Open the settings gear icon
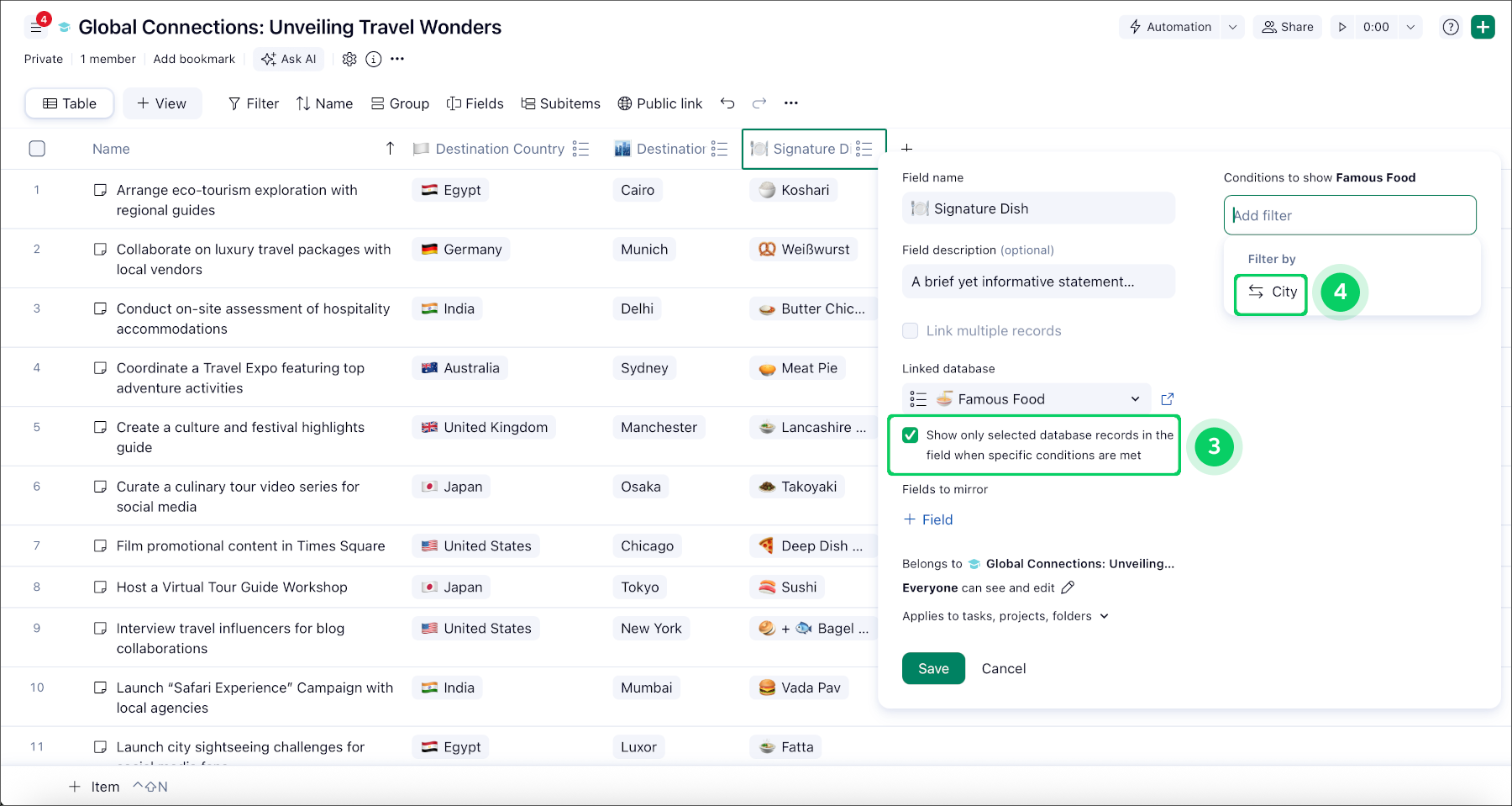This screenshot has height=806, width=1512. 349,59
